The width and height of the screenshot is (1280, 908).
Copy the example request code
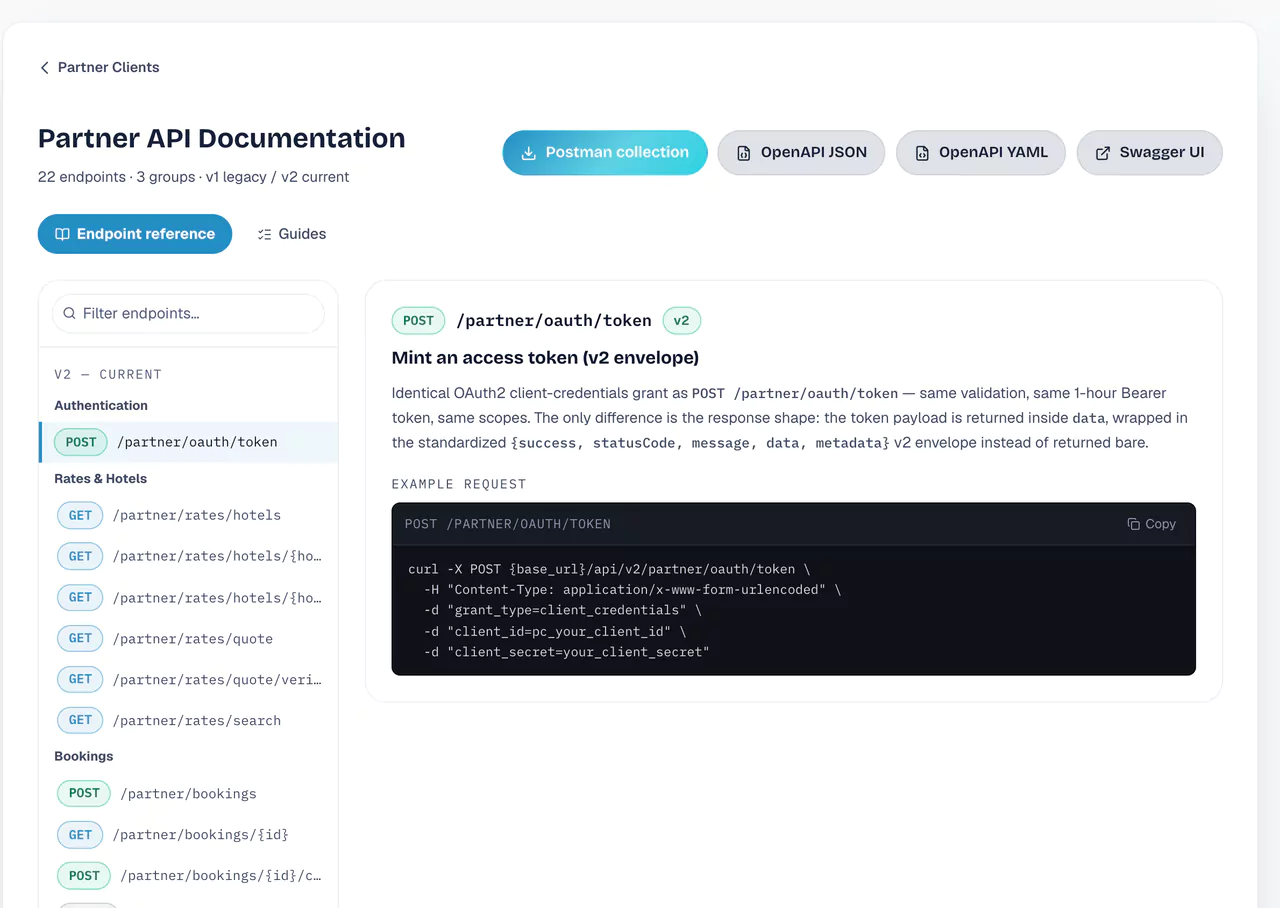point(1151,524)
